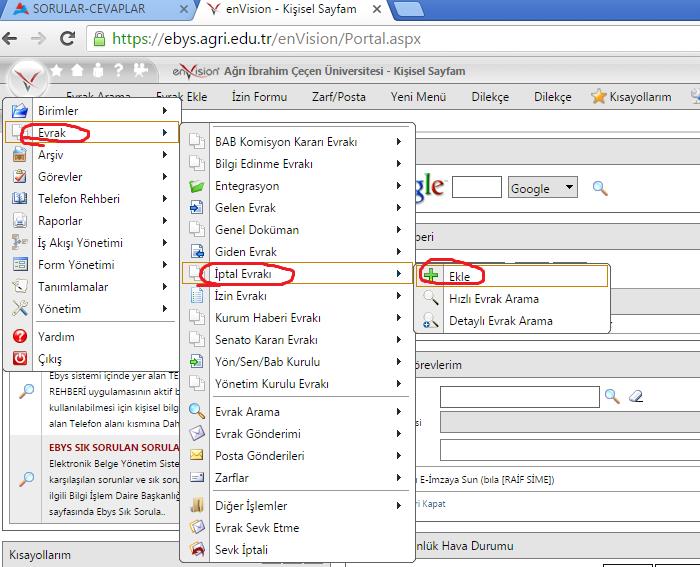Click the Sevk İptali entry

(241, 550)
